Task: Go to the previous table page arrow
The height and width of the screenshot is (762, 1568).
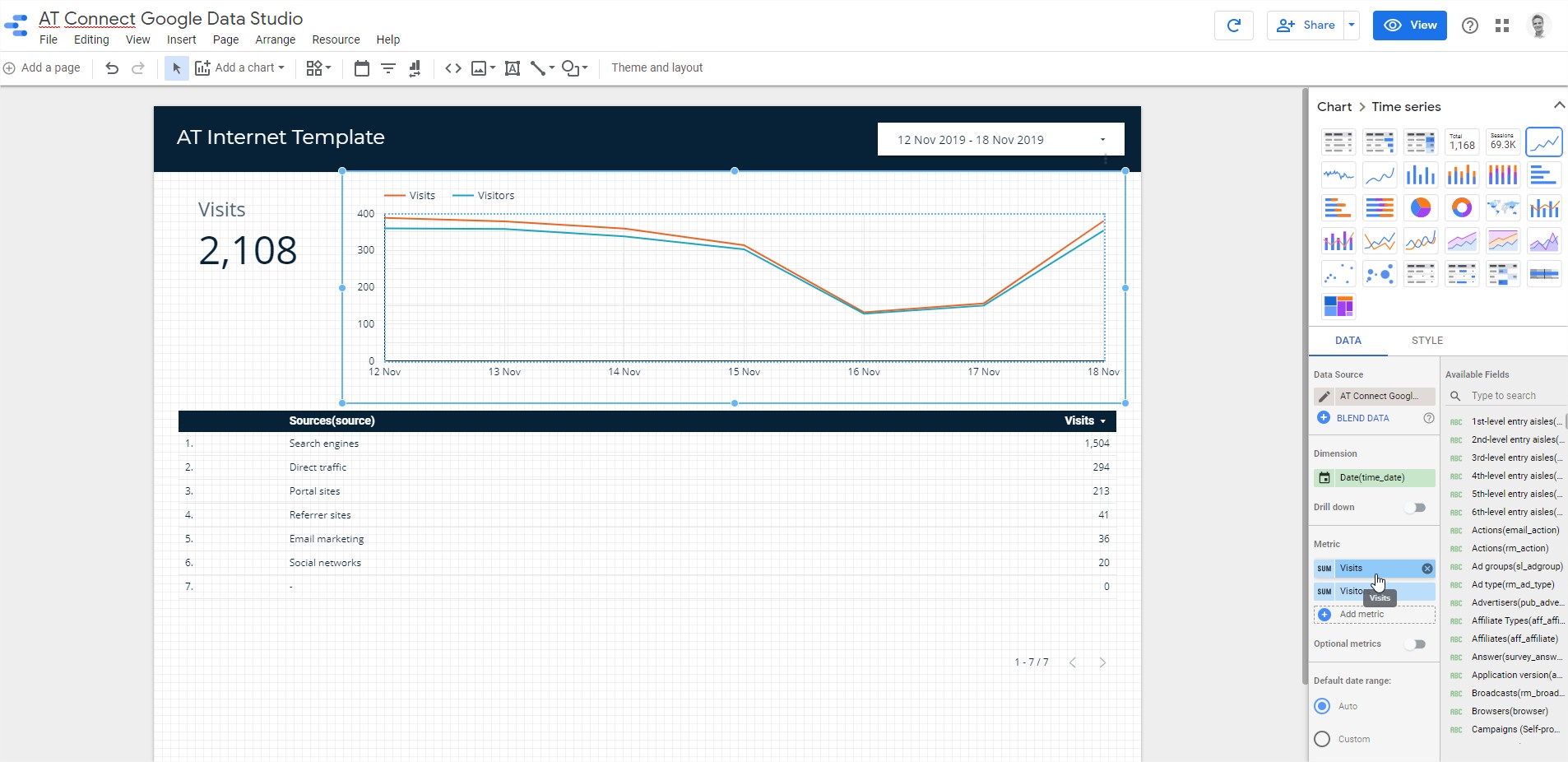Action: click(x=1073, y=662)
